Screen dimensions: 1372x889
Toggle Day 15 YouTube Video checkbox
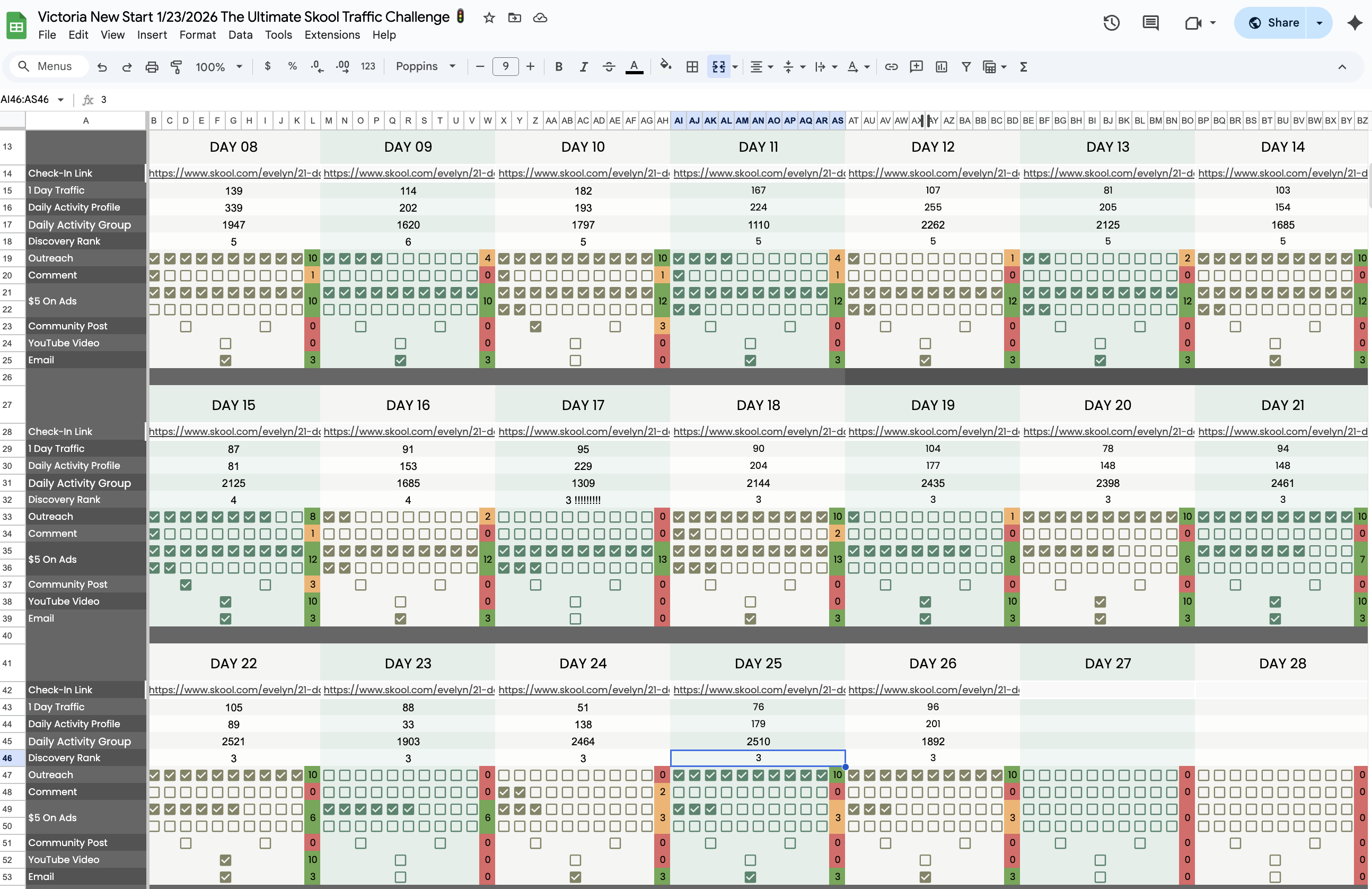click(225, 602)
